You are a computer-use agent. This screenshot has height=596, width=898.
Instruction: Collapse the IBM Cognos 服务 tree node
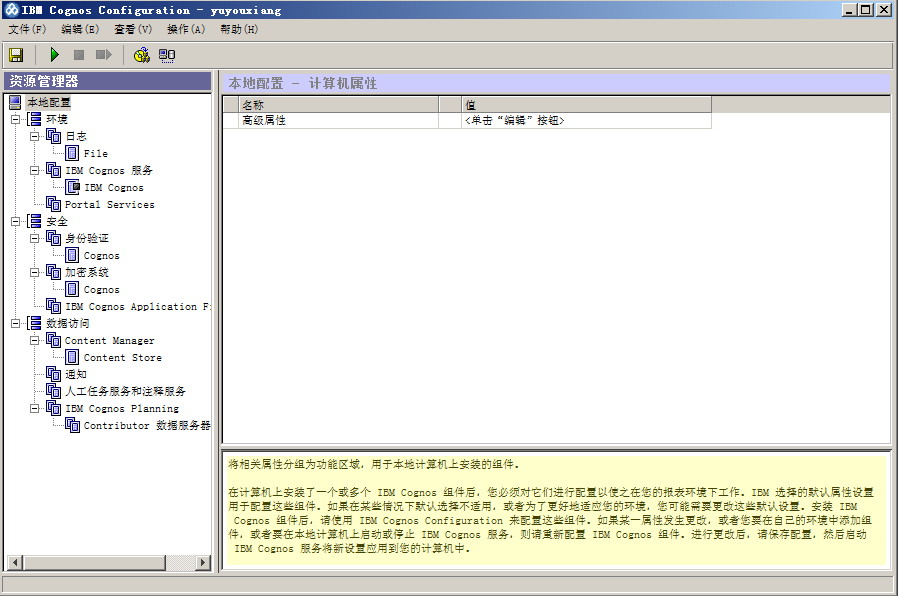(34, 170)
